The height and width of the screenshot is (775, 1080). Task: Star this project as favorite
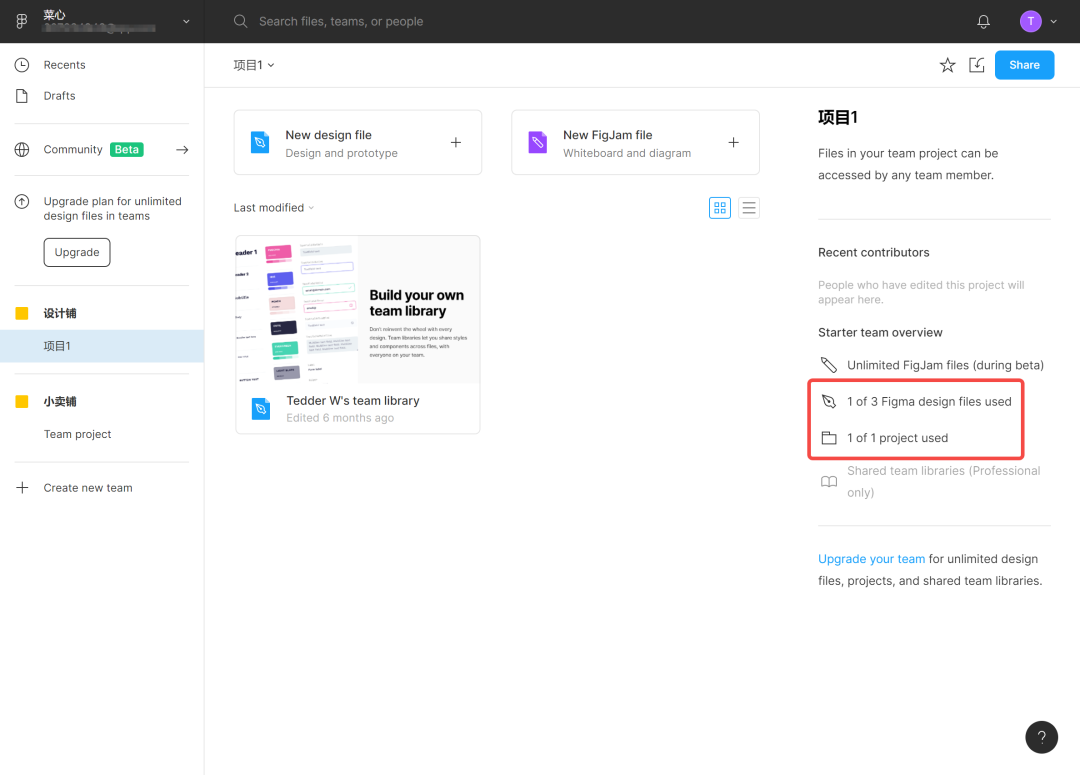coord(948,65)
